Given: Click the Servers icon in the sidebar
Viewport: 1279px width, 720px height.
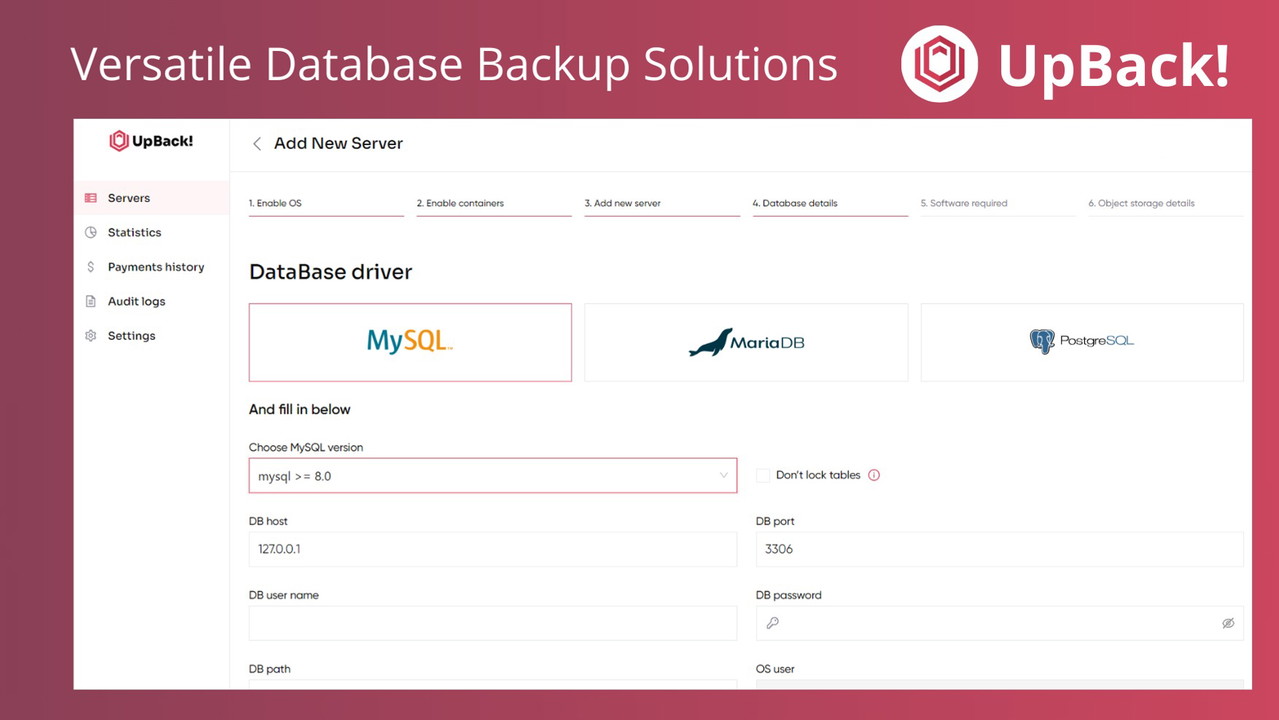Looking at the screenshot, I should point(91,198).
